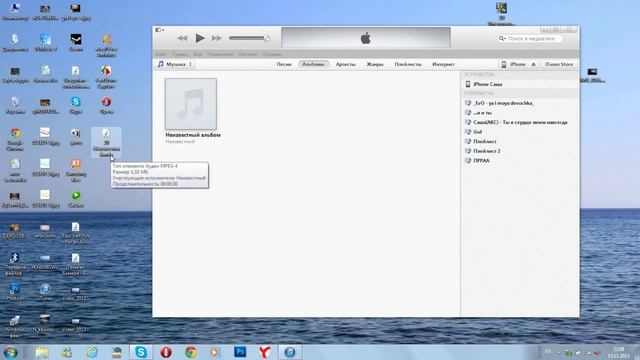The image size is (640, 360).
Task: Select the highlighted audio file on desktop
Action: pos(106,142)
